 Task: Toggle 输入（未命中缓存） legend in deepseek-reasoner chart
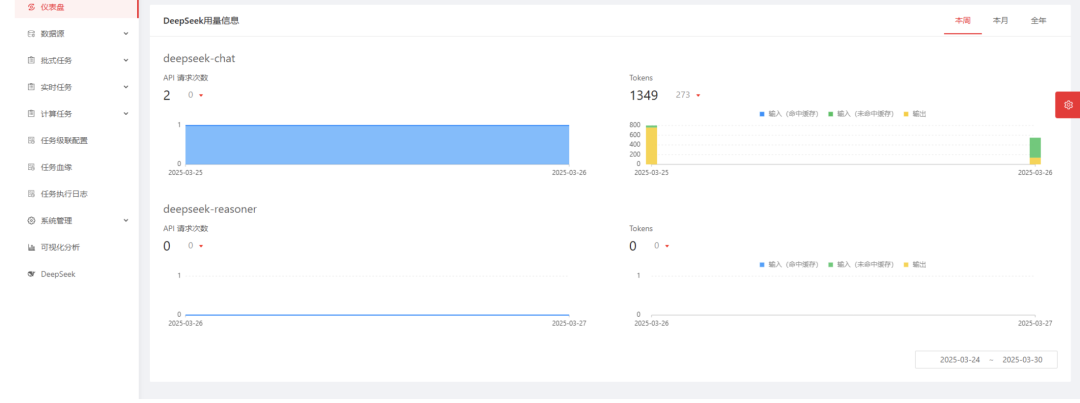(x=861, y=265)
